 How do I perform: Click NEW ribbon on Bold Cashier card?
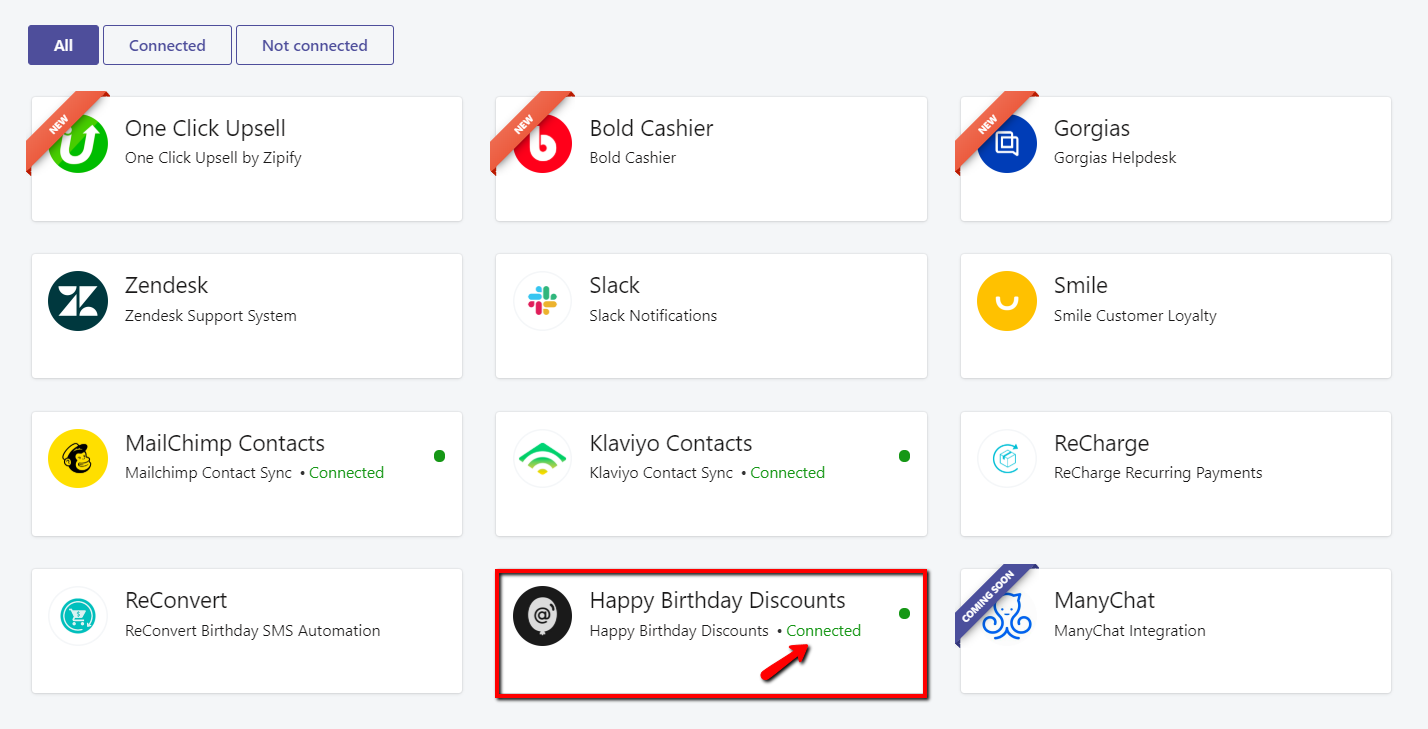pos(526,126)
